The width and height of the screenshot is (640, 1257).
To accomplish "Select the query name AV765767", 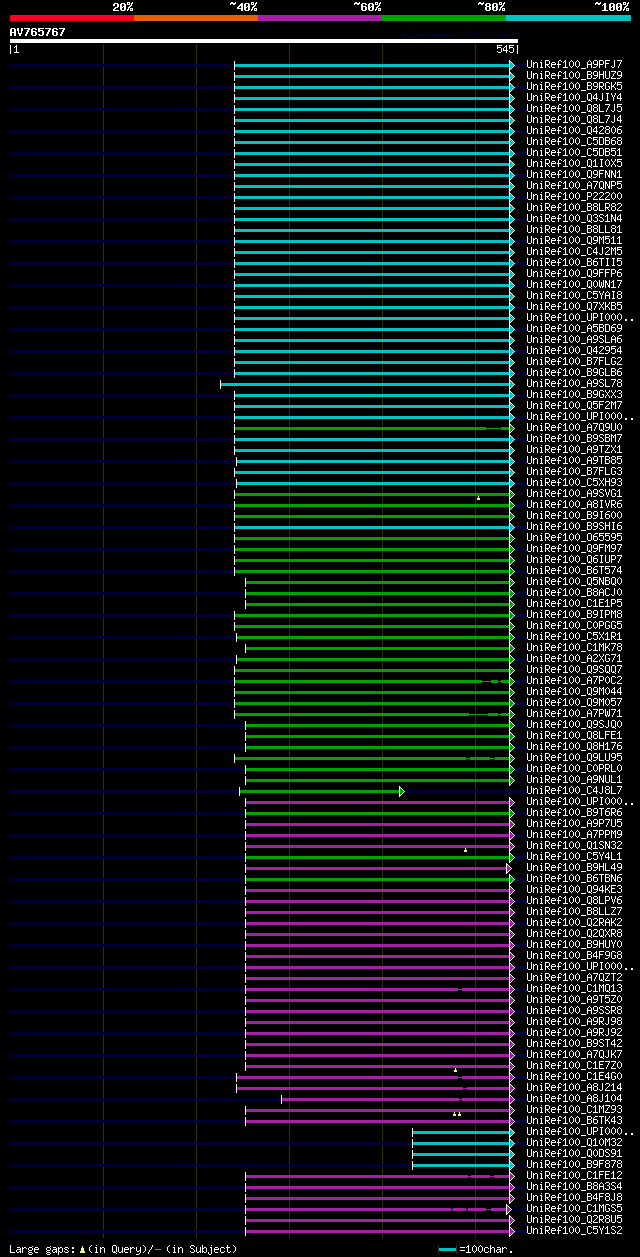I will point(38,32).
